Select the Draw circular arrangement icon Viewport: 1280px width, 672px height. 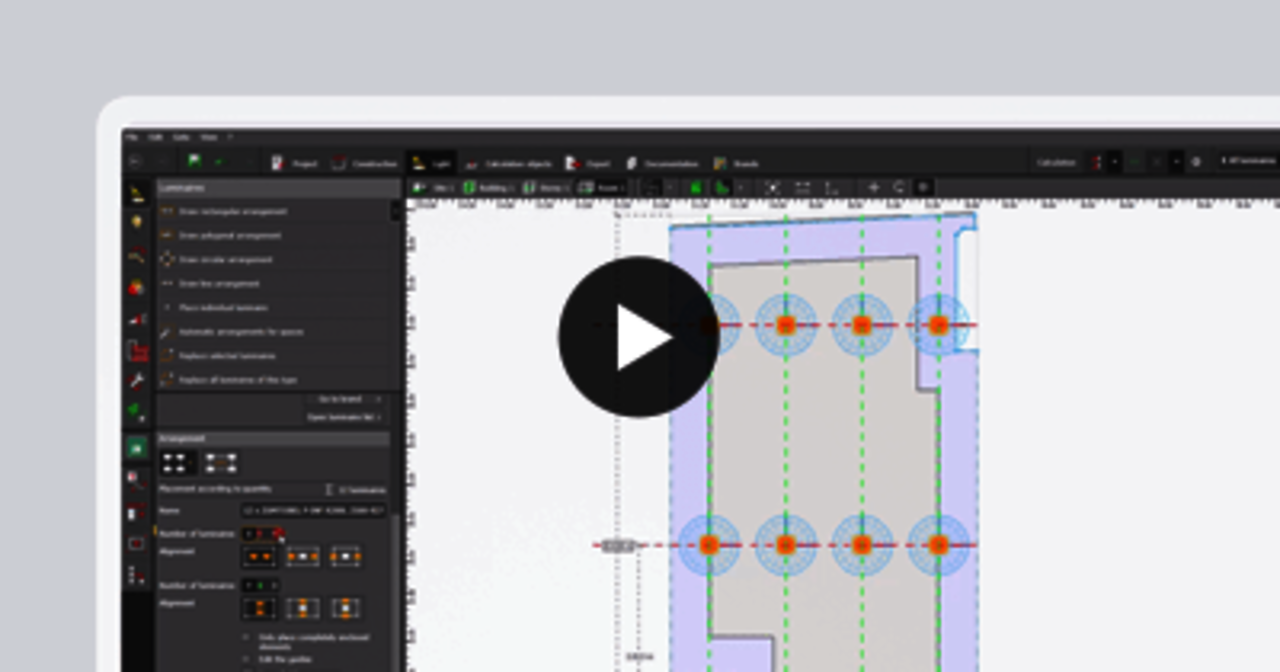(x=167, y=260)
